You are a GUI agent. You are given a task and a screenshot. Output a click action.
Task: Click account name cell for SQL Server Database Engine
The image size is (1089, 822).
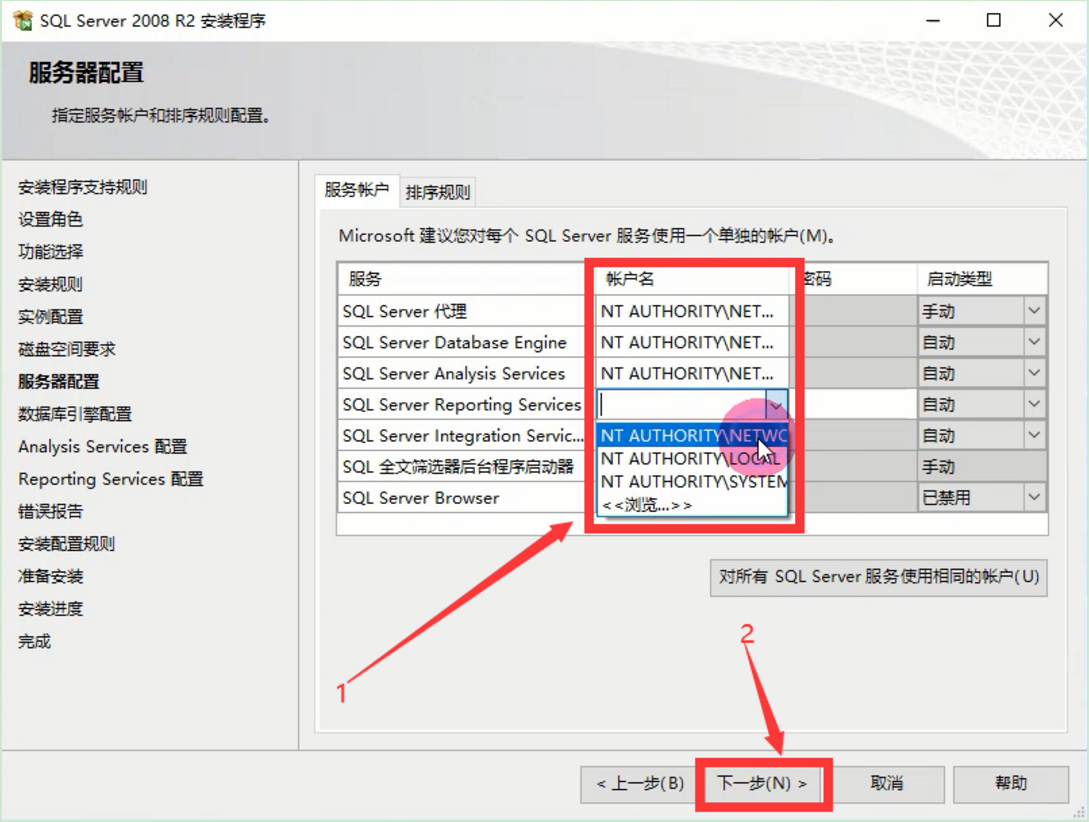pos(692,342)
